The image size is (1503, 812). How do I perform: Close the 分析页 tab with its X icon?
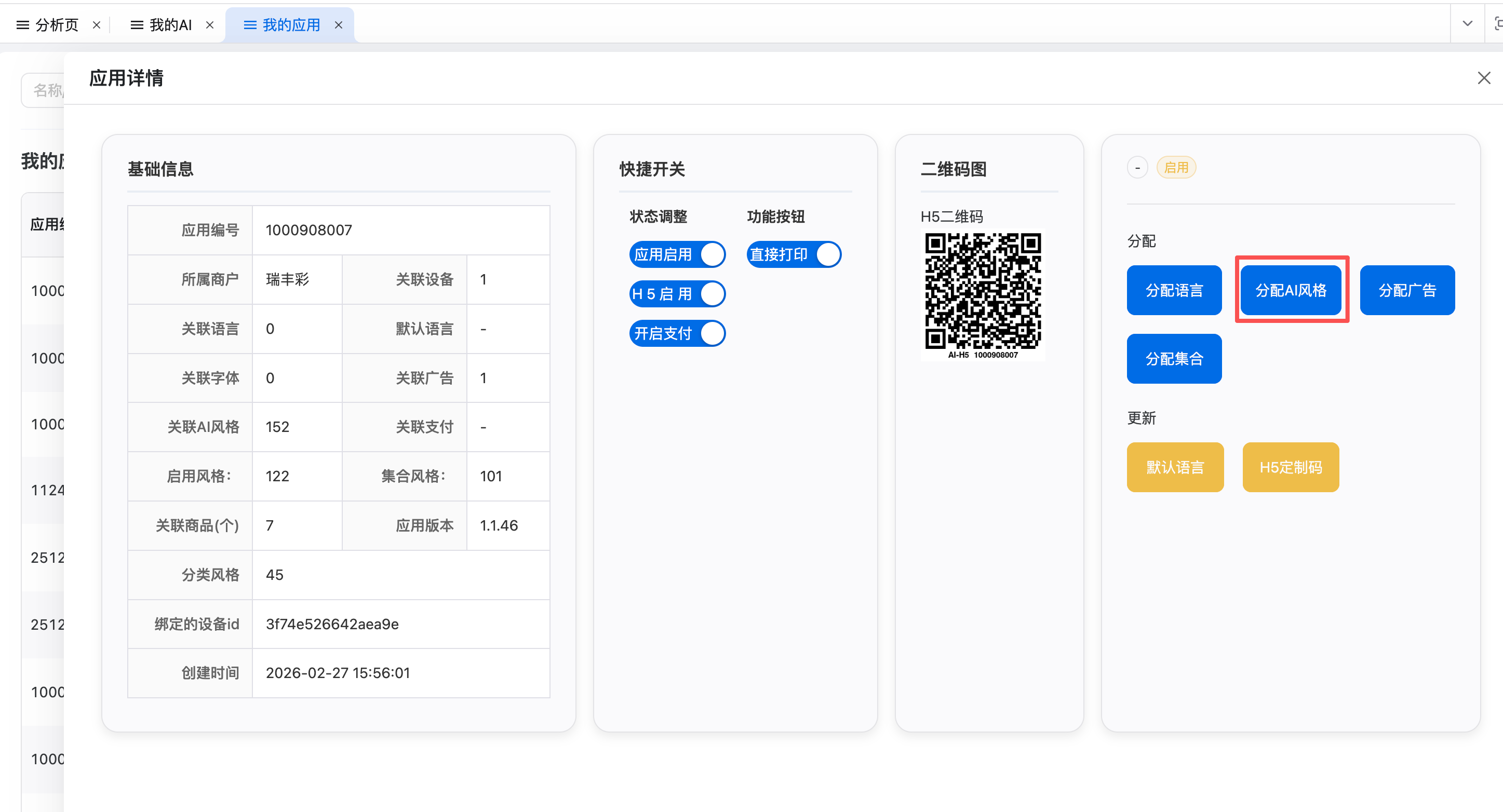97,25
